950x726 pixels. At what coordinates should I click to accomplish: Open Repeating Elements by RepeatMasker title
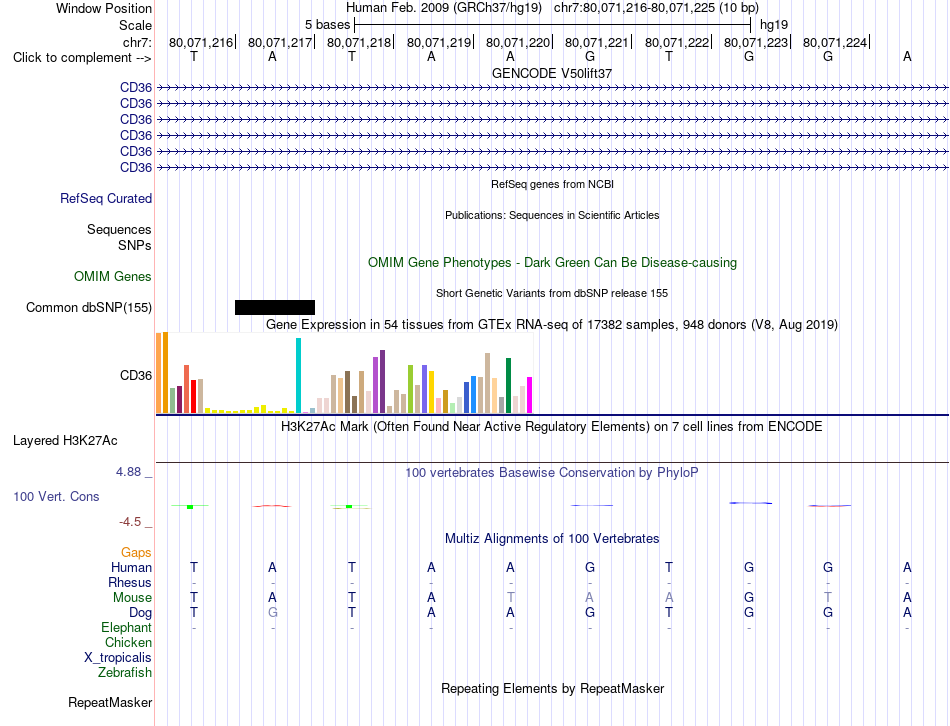pyautogui.click(x=552, y=689)
